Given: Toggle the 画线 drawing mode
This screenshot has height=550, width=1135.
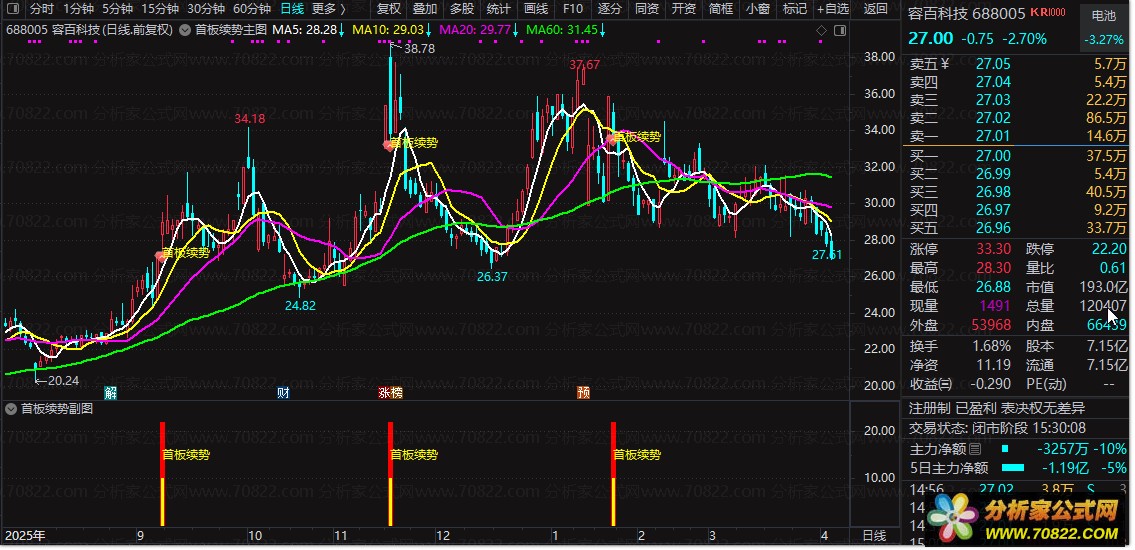Looking at the screenshot, I should pos(536,9).
